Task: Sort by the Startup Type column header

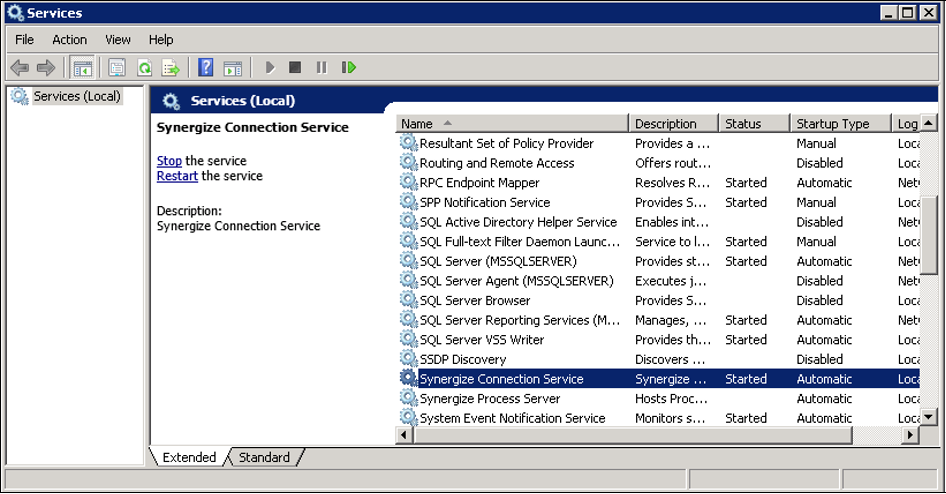Action: (840, 124)
